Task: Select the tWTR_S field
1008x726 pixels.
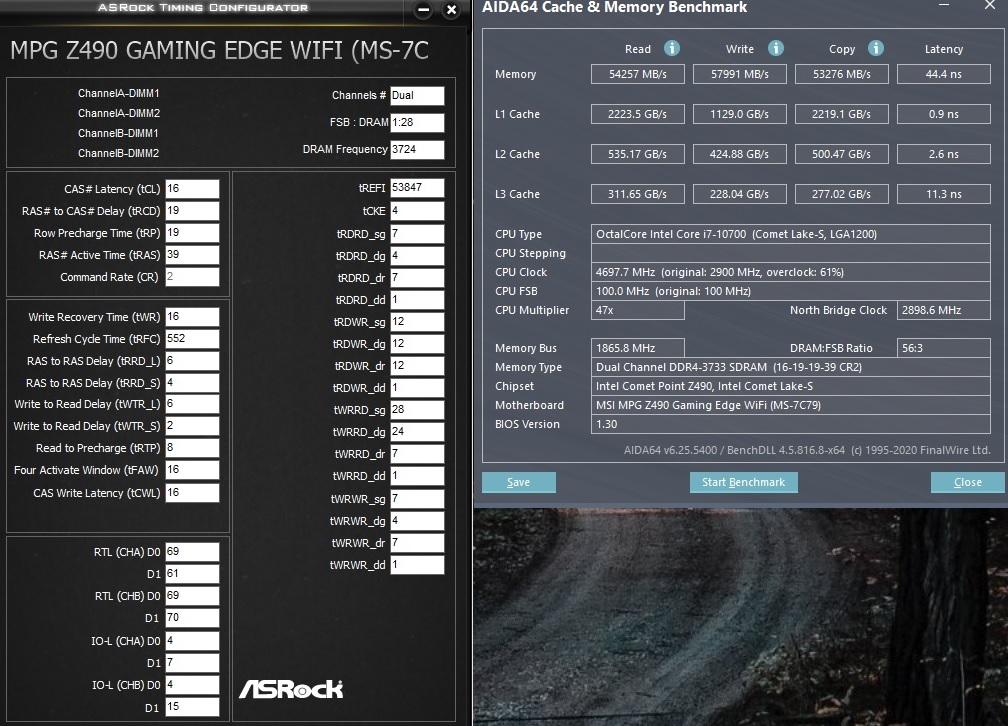Action: tap(192, 426)
